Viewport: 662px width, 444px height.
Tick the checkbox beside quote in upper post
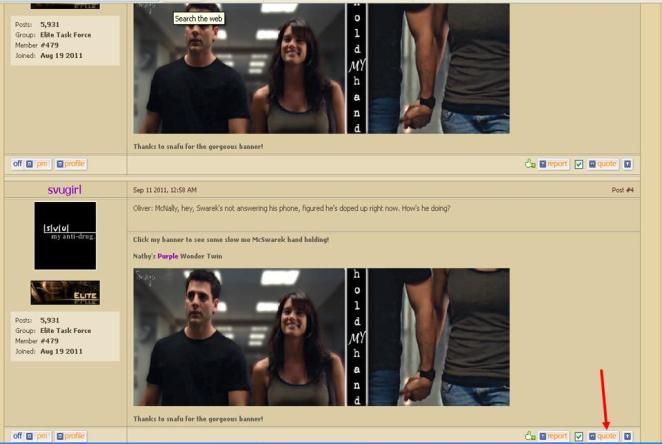579,164
